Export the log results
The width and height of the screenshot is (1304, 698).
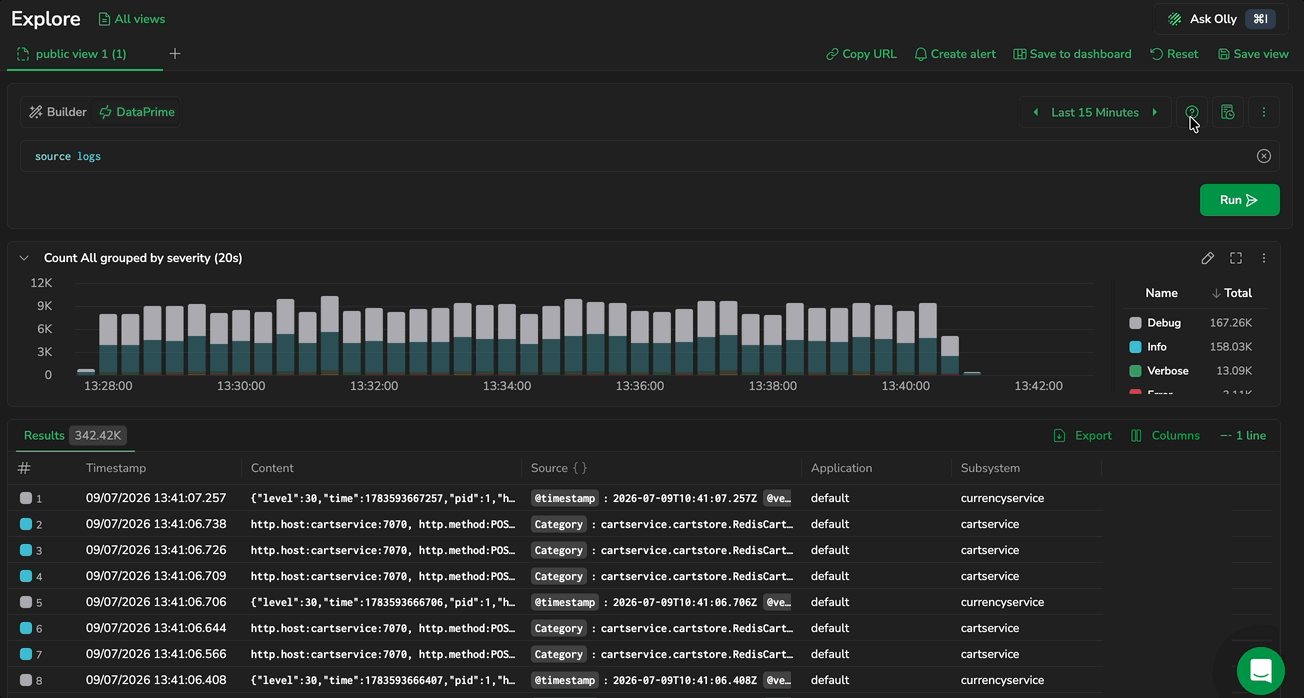click(1082, 435)
